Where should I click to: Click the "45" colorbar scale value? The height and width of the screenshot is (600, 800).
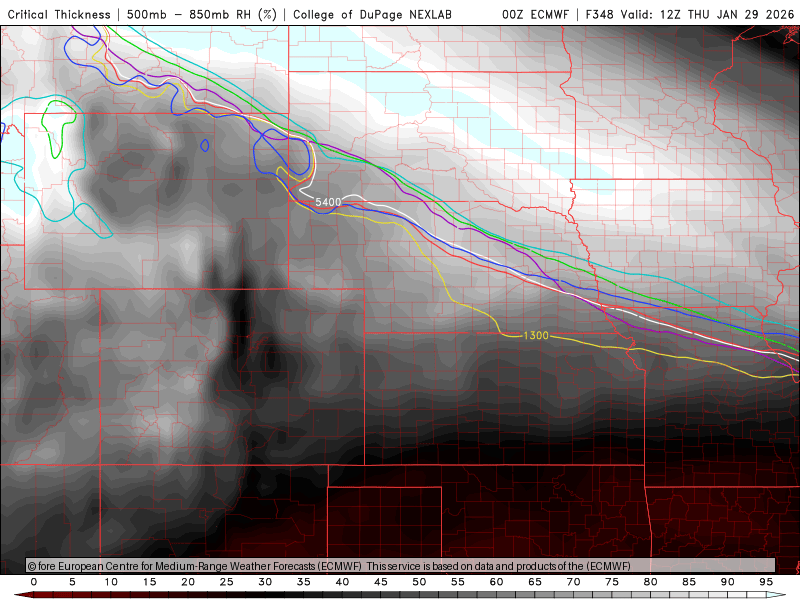pyautogui.click(x=381, y=582)
